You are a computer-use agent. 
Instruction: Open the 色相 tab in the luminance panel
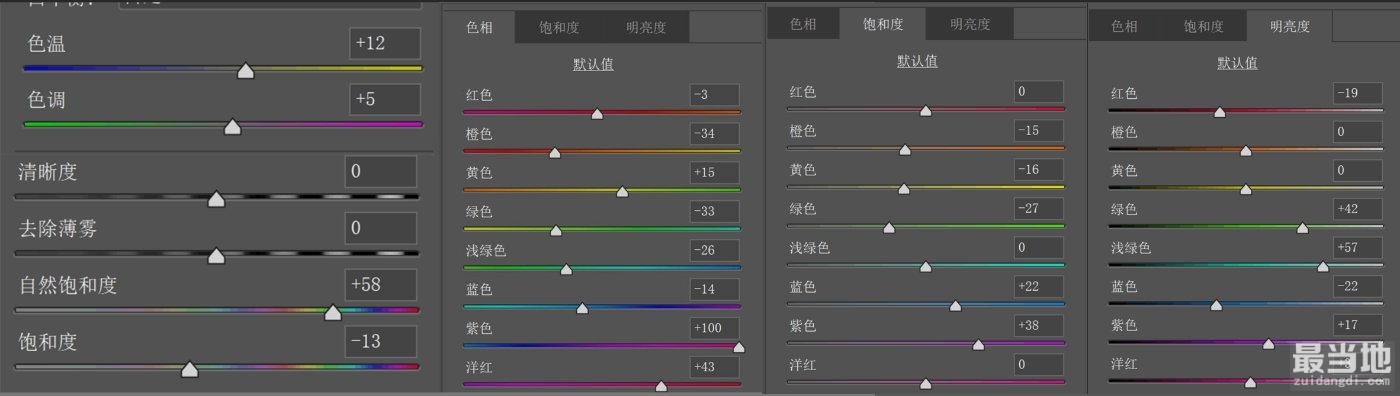pyautogui.click(x=1125, y=27)
